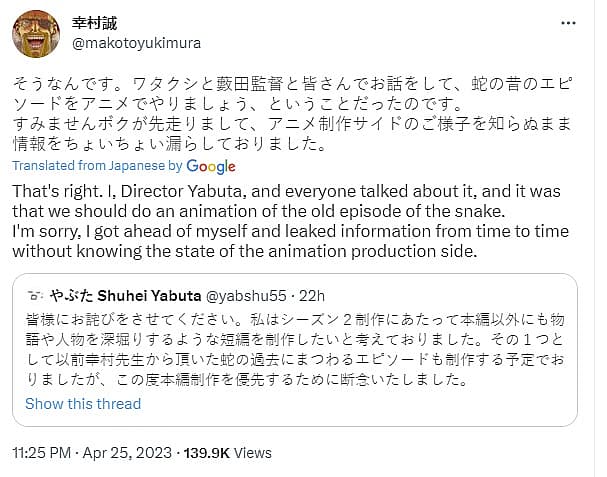The width and height of the screenshot is (607, 477).
Task: Click the 'Show this thread' link
Action: coord(83,404)
